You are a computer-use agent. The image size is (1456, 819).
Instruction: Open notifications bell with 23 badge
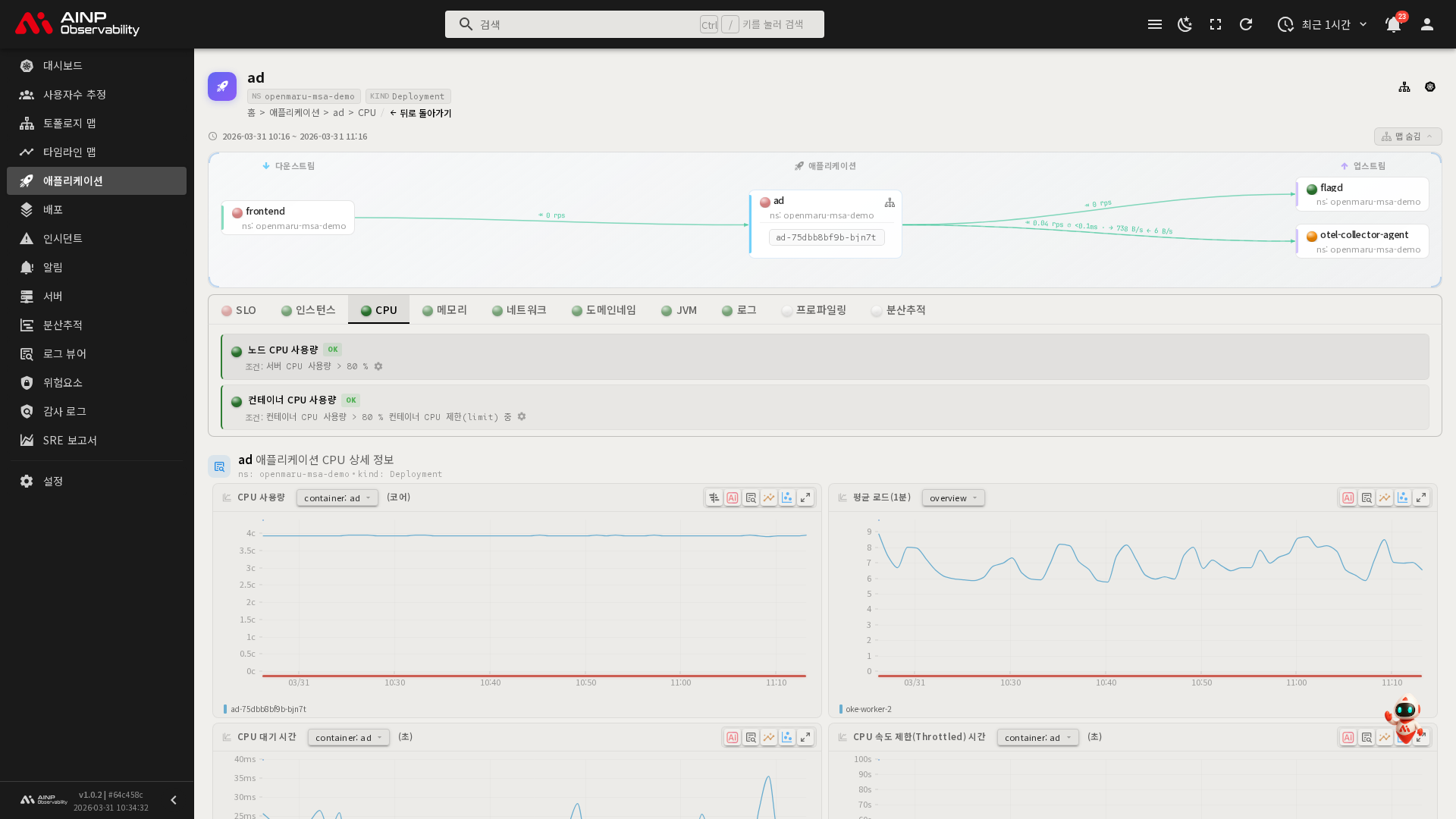(1393, 24)
